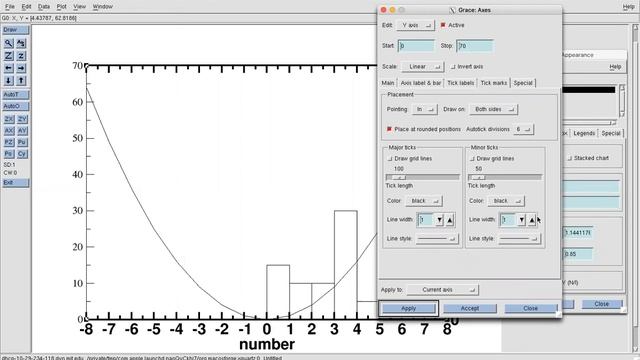
Task: Switch to the Main tab
Action: 388,83
